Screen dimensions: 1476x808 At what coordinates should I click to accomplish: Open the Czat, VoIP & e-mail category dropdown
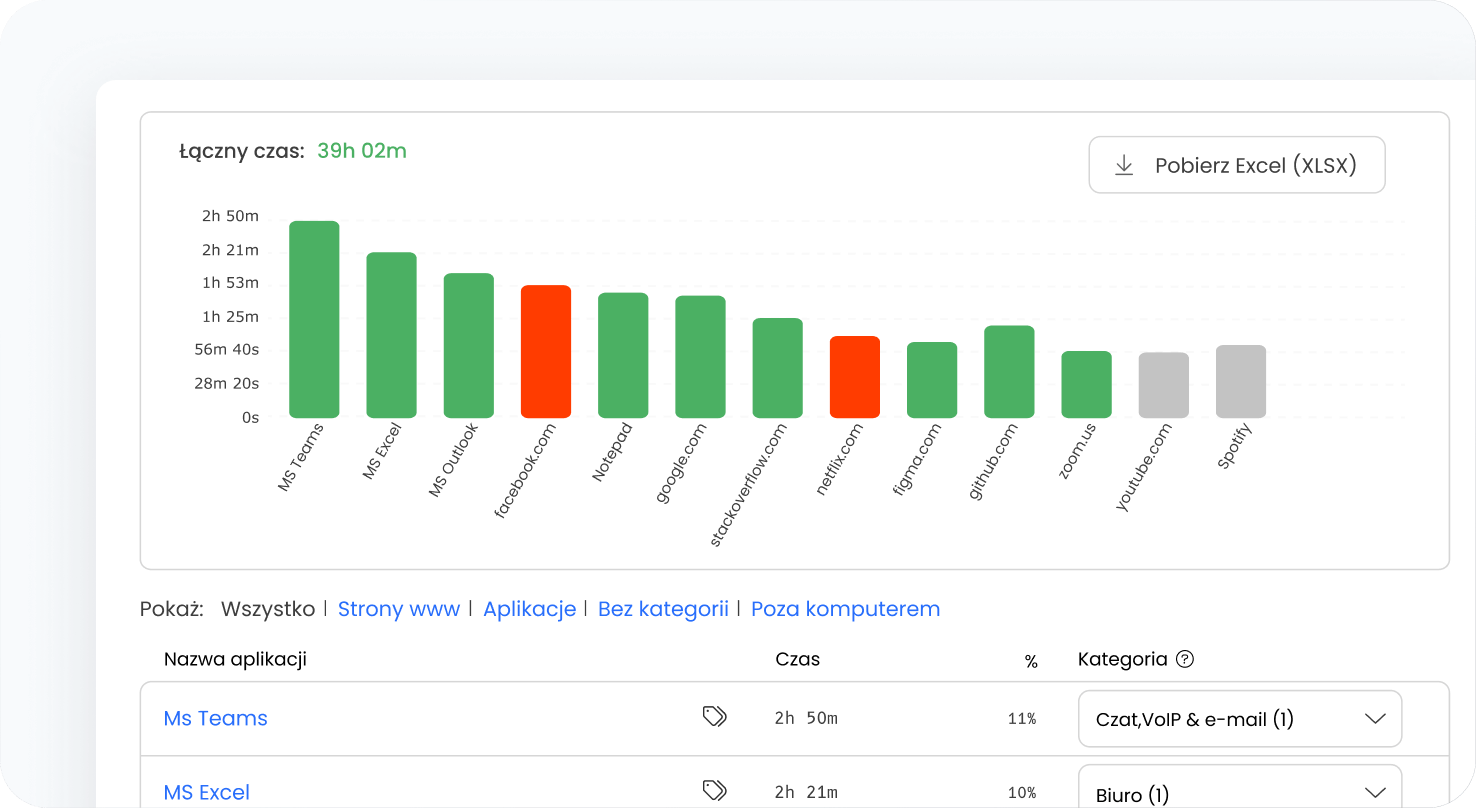(x=1239, y=719)
